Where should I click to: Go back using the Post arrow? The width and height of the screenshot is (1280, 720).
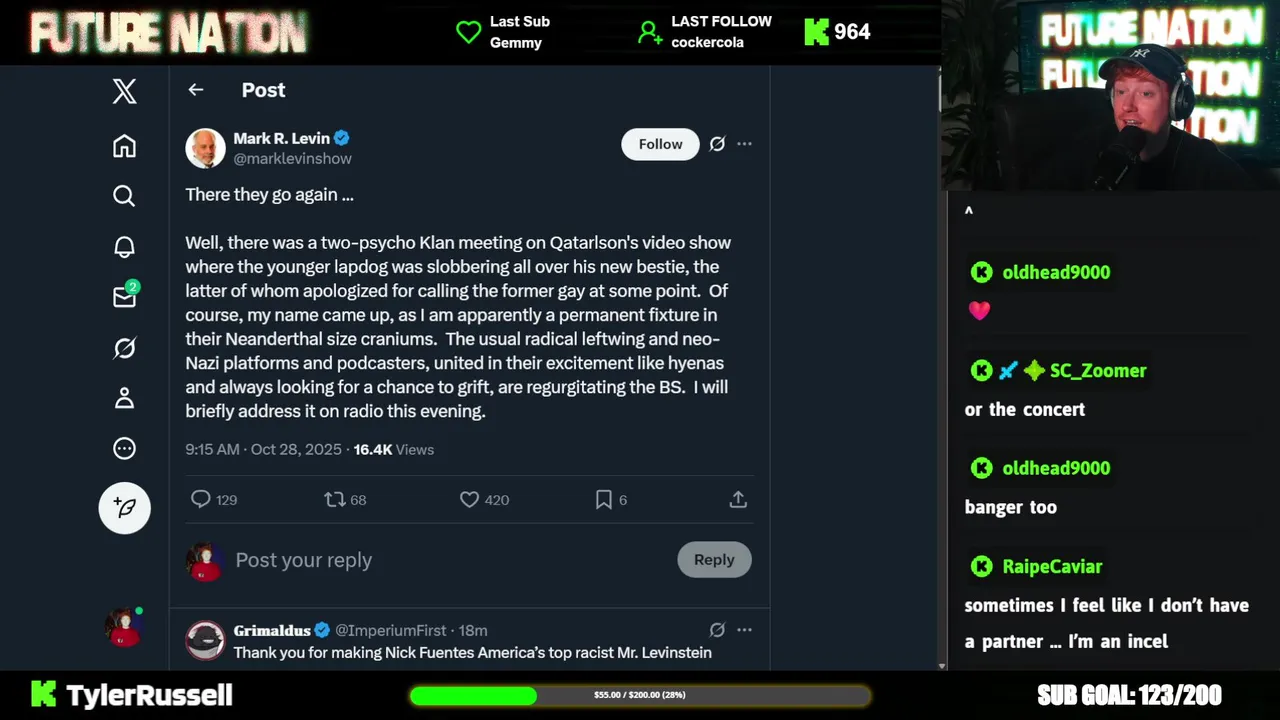196,90
